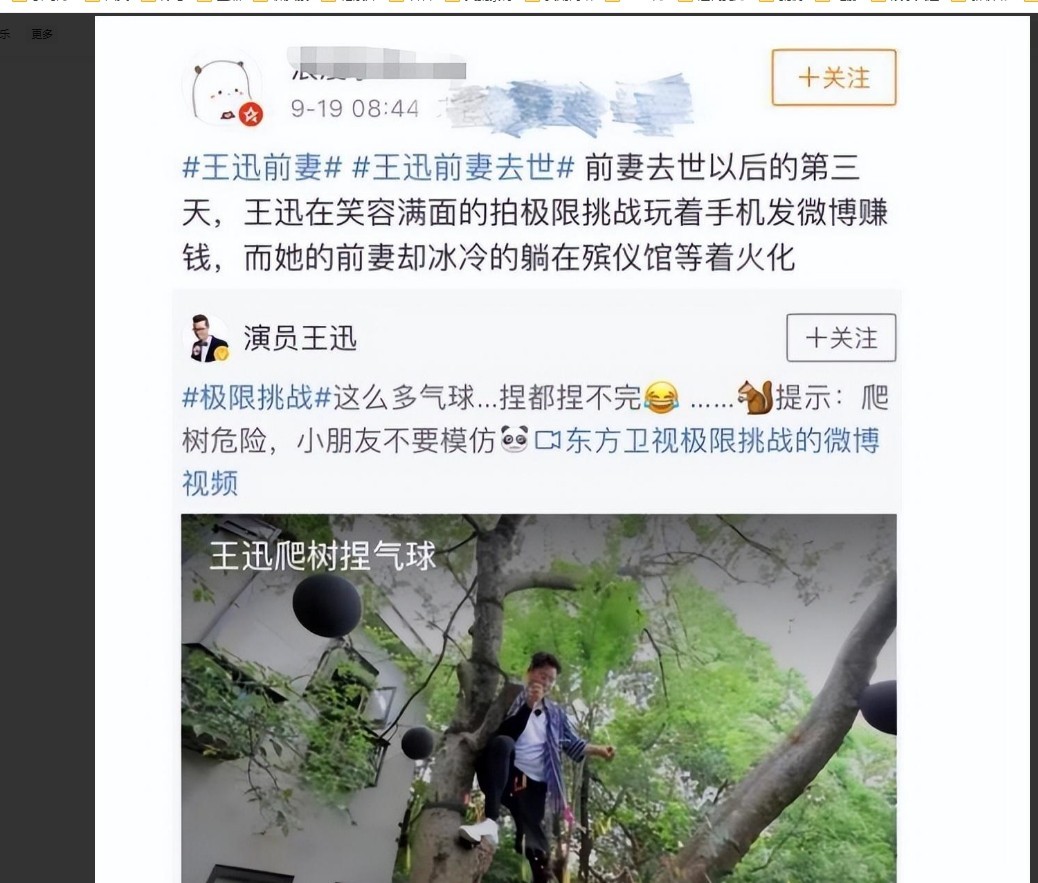1038x883 pixels.
Task: Play the 王迅爬树捏气球 video thumbnail
Action: click(x=539, y=698)
